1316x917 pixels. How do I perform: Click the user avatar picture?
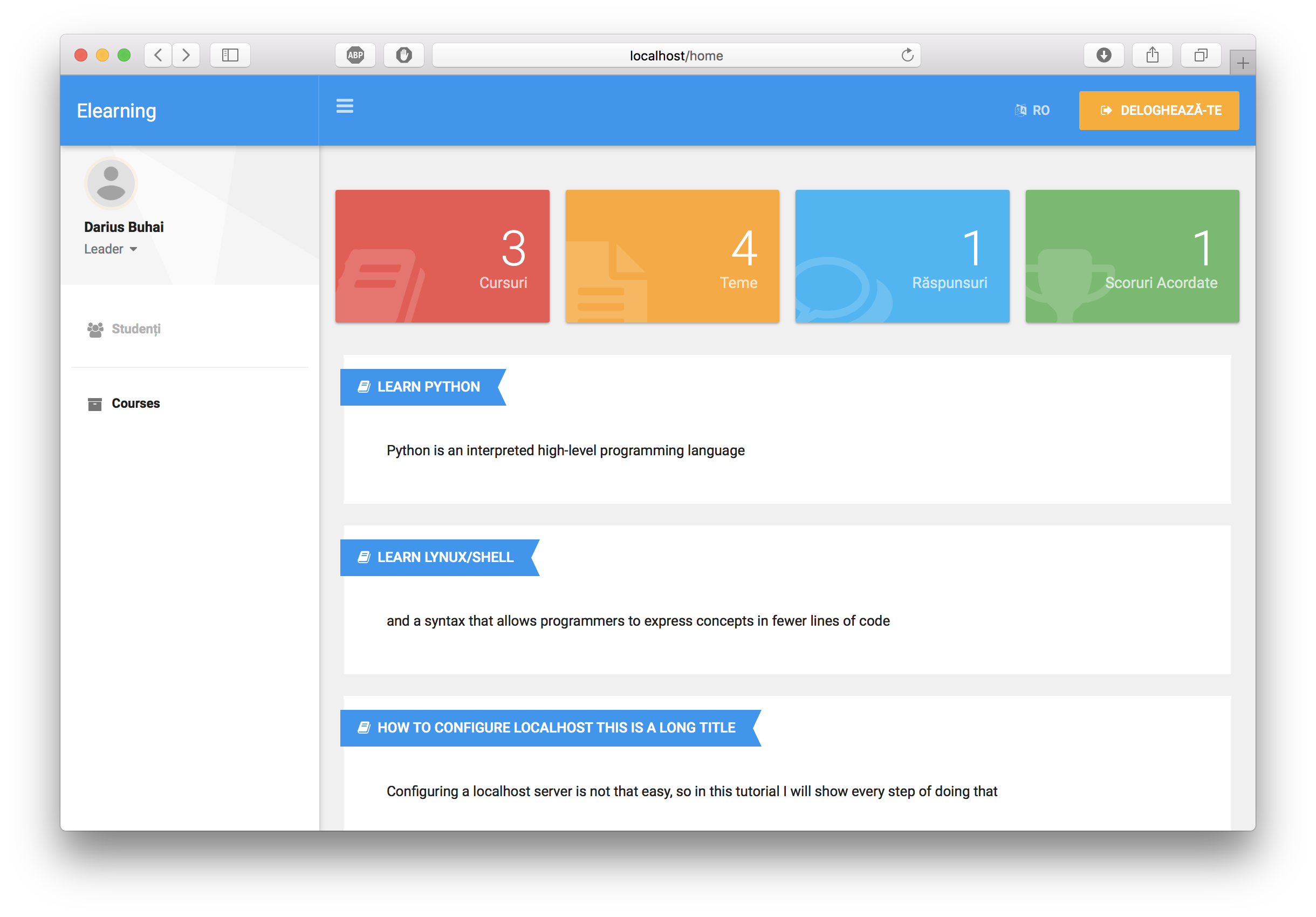111,183
